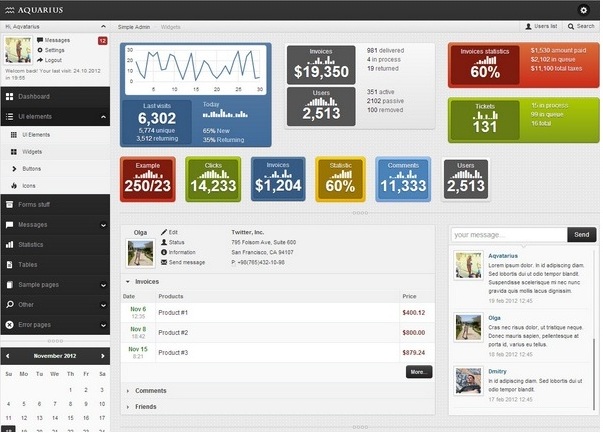Image resolution: width=603 pixels, height=433 pixels.
Task: Open Dashboard in sidebar menu
Action: [x=55, y=97]
